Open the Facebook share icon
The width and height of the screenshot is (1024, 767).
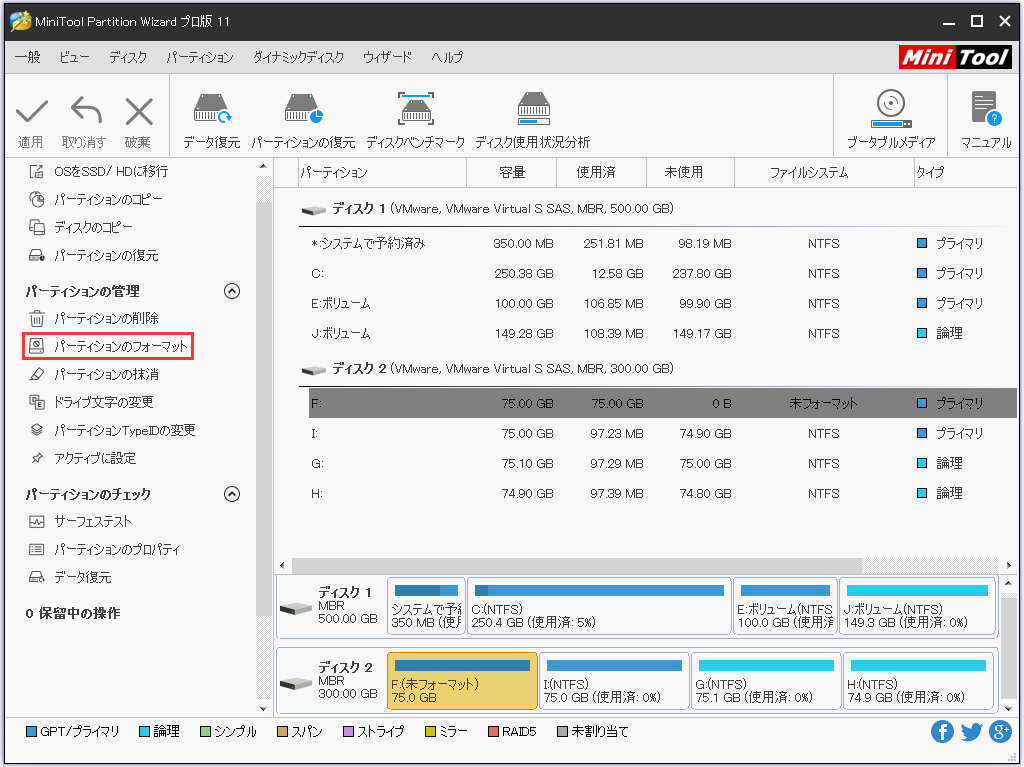(942, 732)
